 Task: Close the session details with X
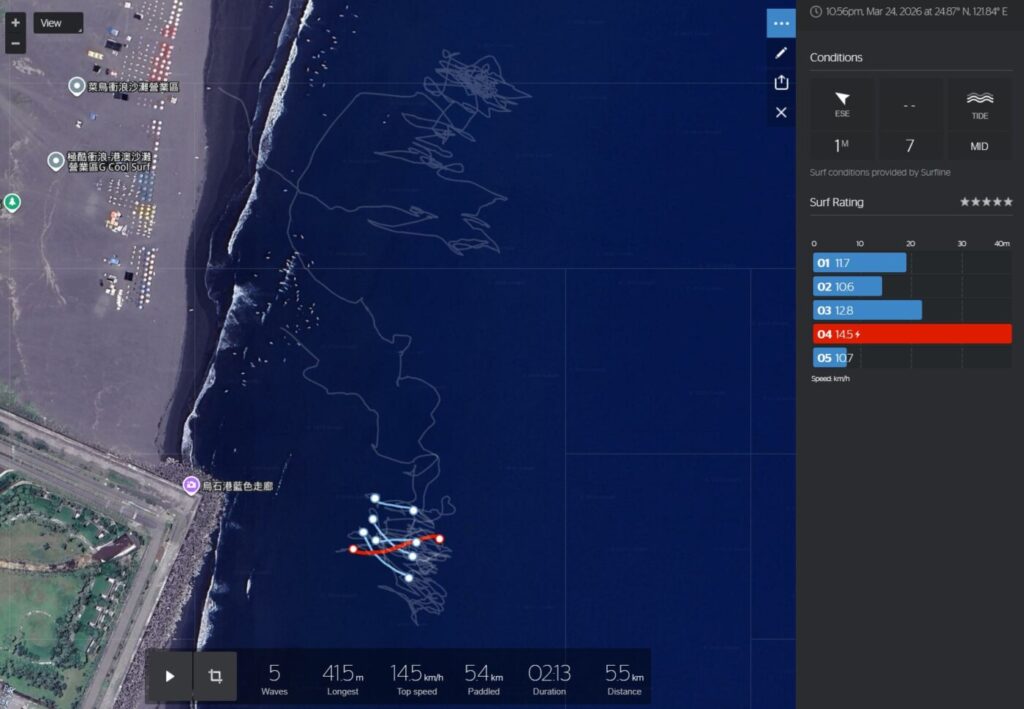pos(781,112)
